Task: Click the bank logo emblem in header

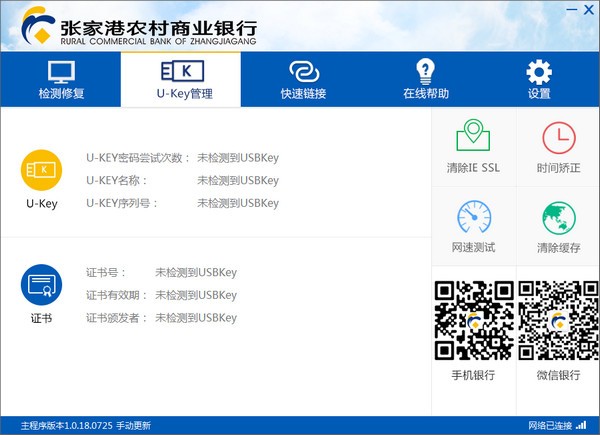Action: [x=38, y=25]
